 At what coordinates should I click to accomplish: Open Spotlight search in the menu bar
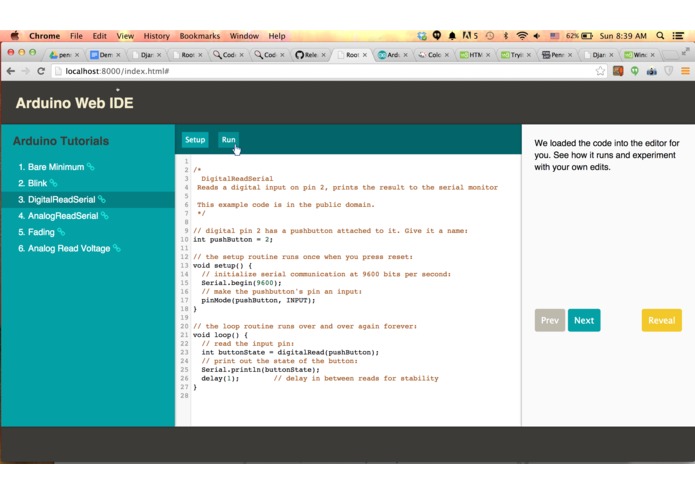pyautogui.click(x=660, y=35)
